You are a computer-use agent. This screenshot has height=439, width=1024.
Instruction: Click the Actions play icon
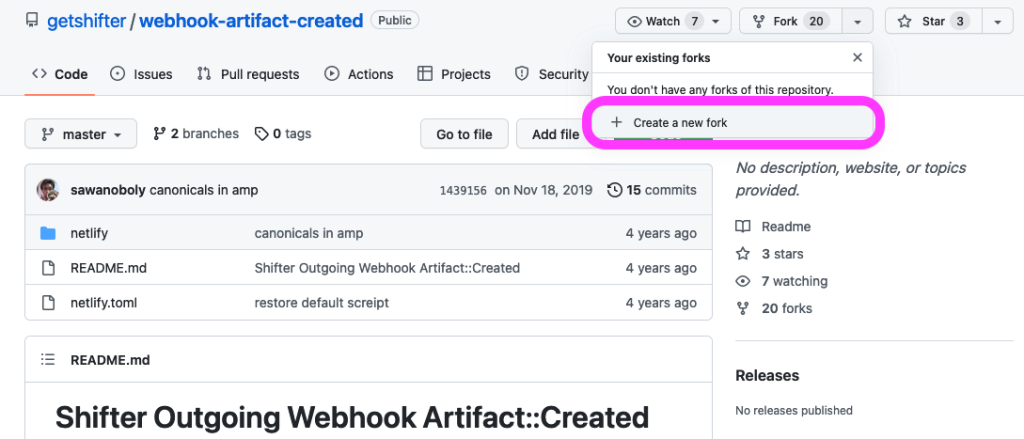(332, 74)
